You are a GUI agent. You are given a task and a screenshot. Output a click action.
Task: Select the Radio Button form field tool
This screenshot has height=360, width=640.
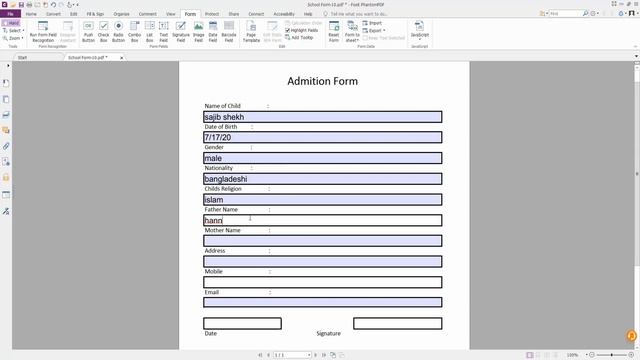(118, 31)
